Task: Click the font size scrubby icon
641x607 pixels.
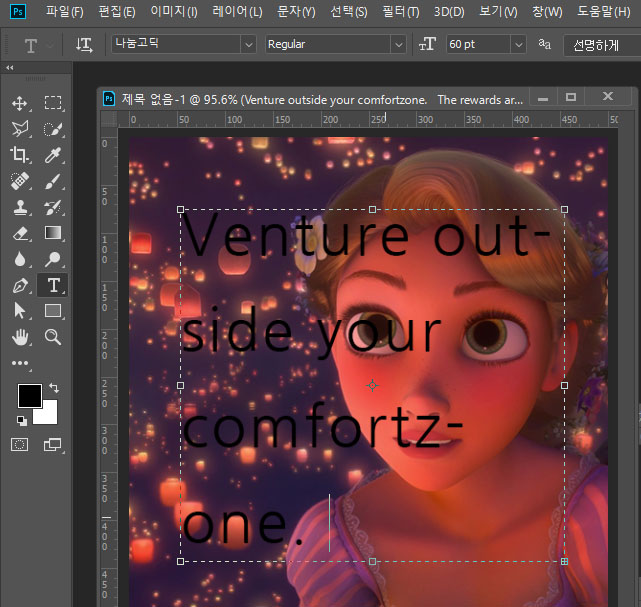Action: [x=427, y=44]
